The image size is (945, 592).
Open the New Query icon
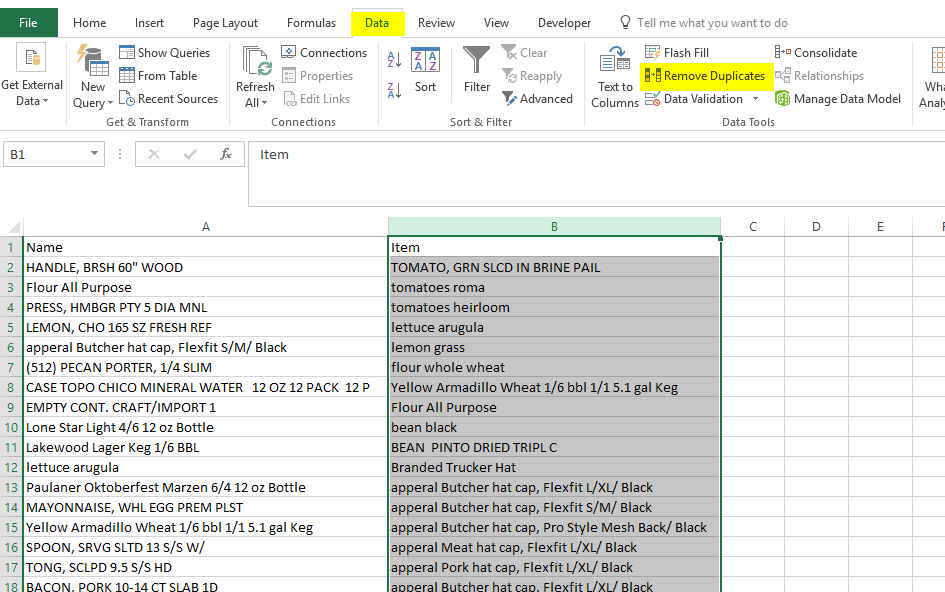click(92, 61)
